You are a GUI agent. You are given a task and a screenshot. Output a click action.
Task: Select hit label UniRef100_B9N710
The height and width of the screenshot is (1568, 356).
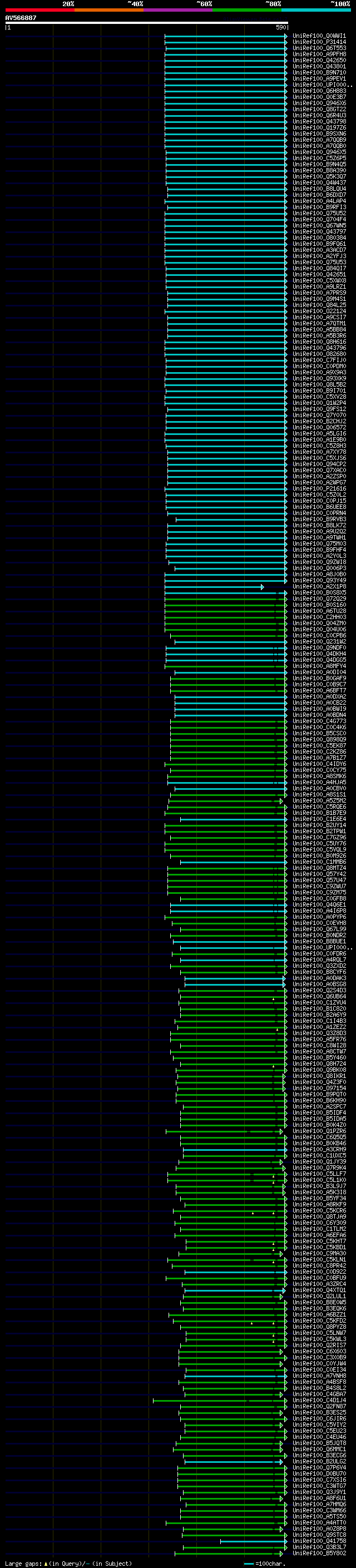[319, 72]
